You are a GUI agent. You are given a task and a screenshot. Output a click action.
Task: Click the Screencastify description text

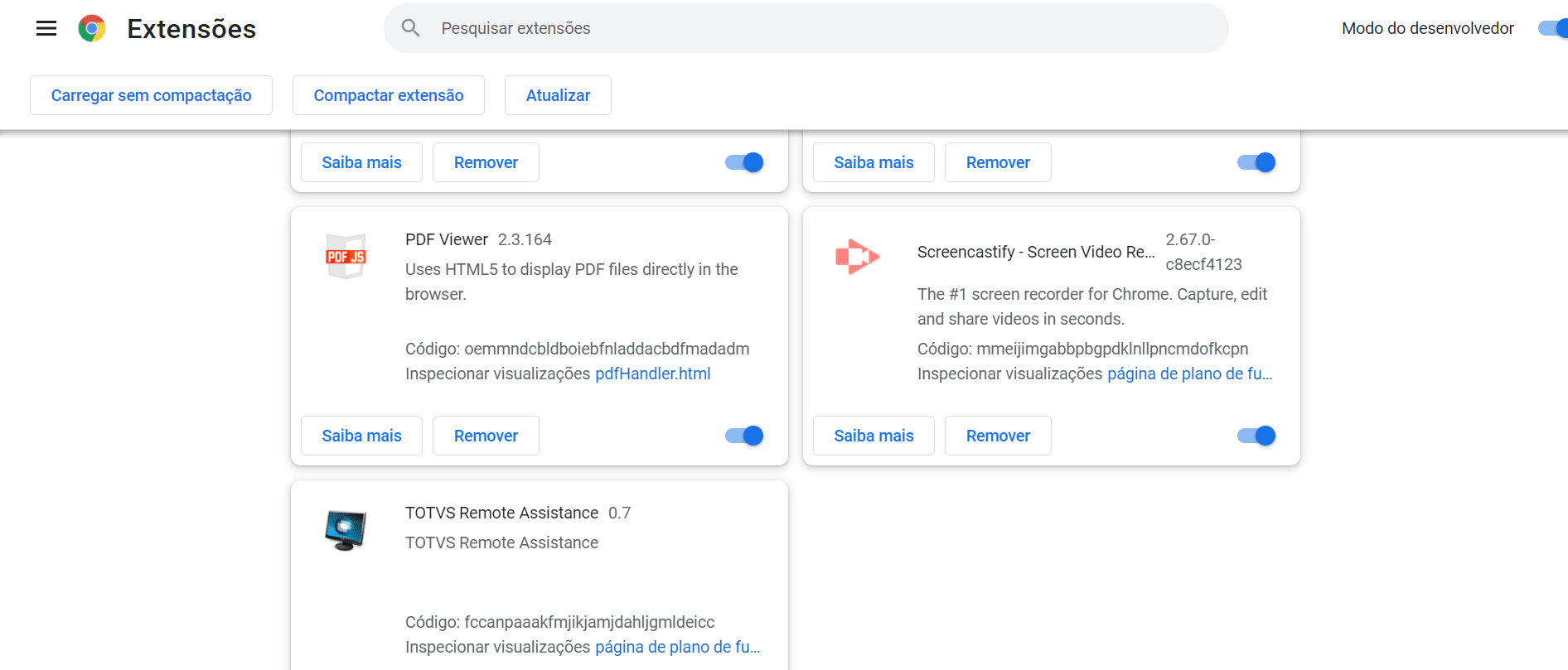(1092, 306)
